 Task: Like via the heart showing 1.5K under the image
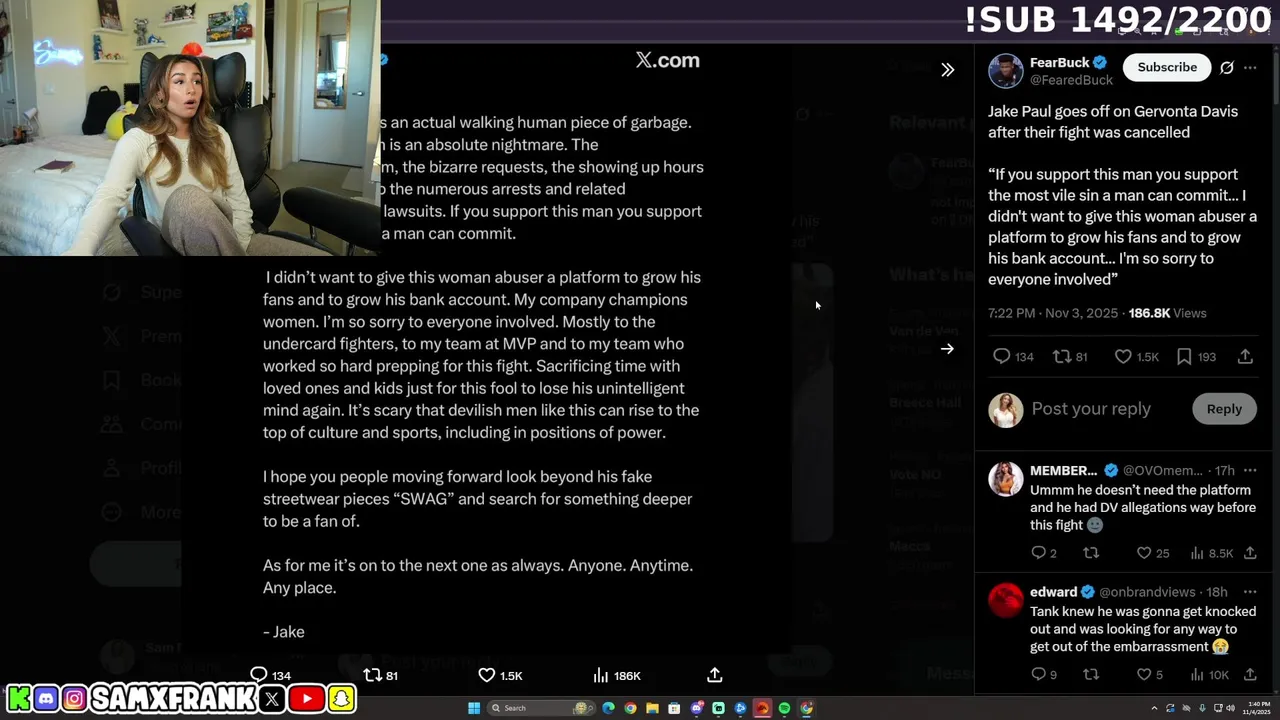[x=487, y=675]
